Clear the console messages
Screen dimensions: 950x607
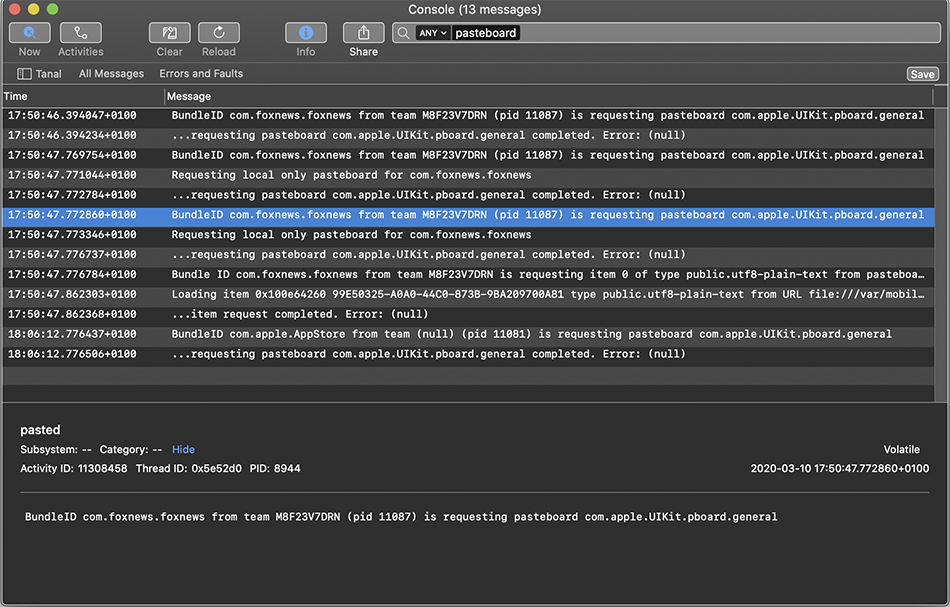(170, 33)
